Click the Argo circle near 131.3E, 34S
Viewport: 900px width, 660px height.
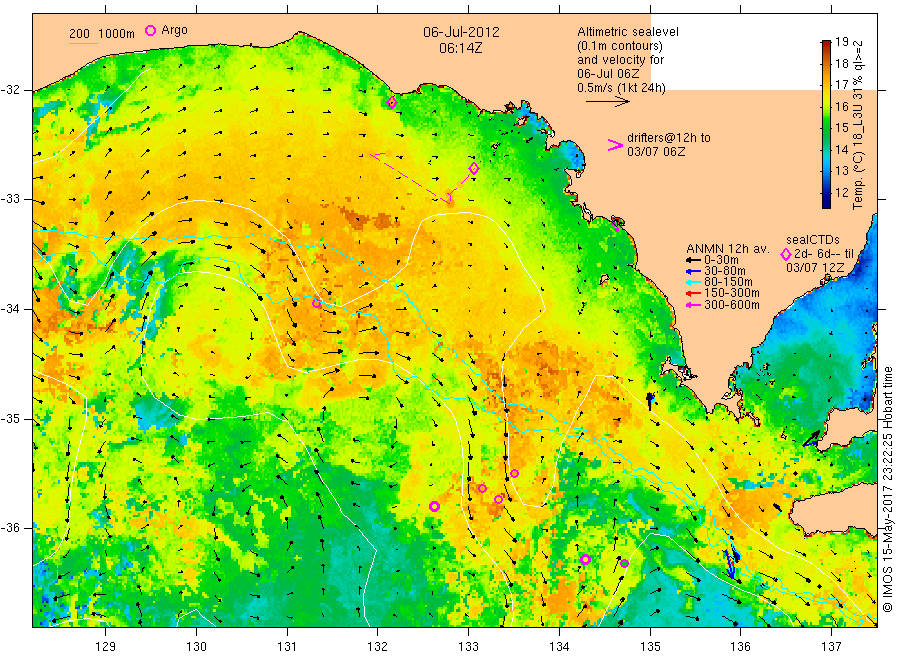coord(316,303)
